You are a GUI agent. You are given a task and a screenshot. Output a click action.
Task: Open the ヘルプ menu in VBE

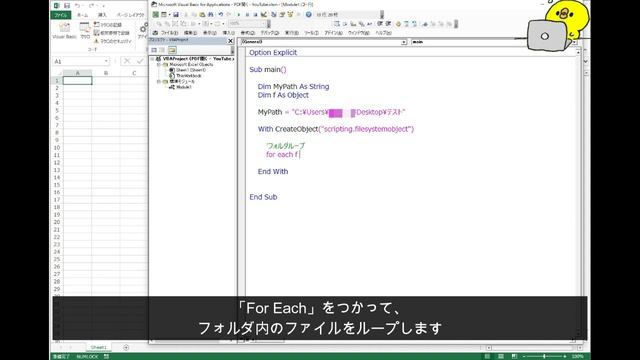pos(384,33)
